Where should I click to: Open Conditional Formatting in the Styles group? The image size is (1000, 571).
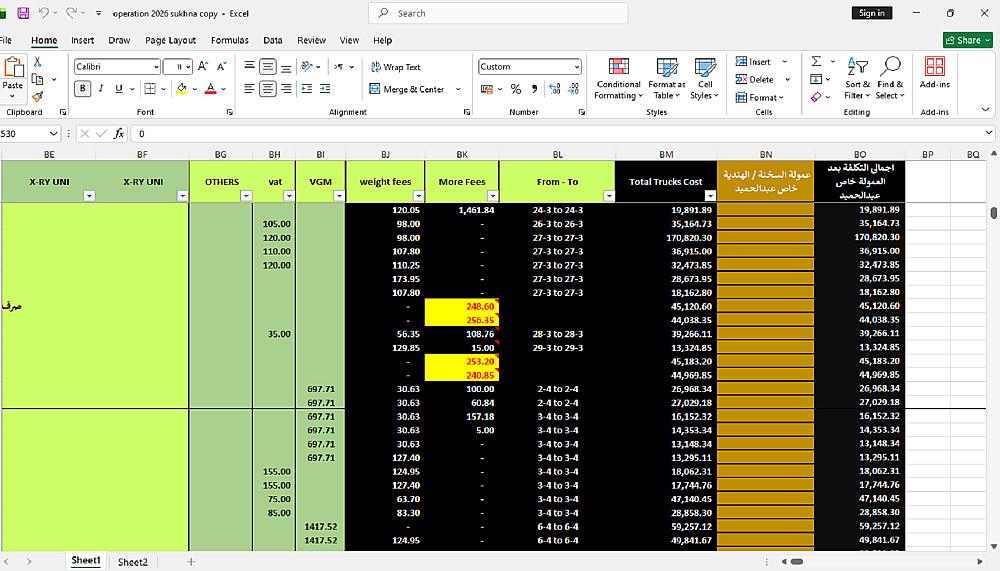pos(618,77)
